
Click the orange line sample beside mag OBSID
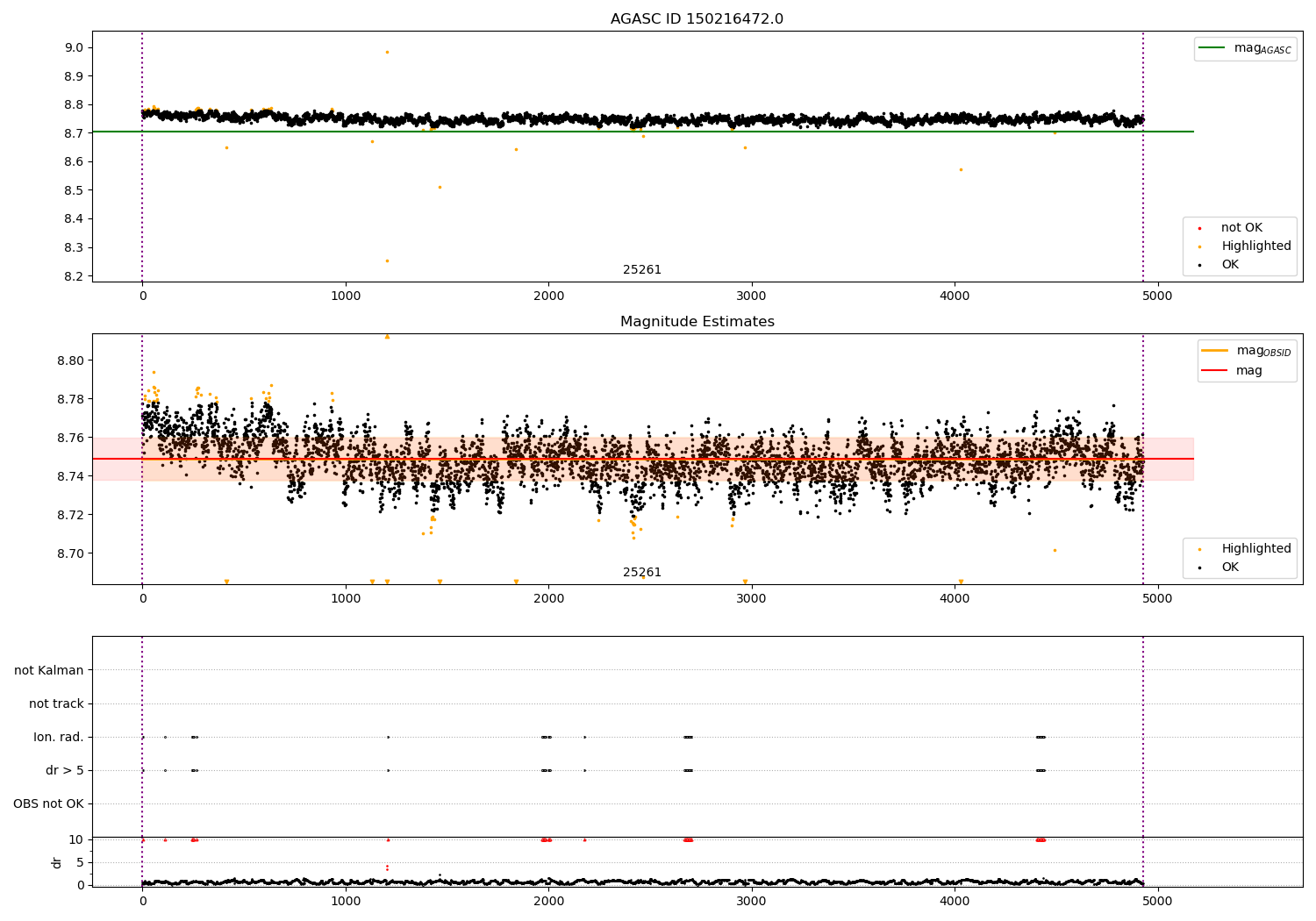tap(1215, 351)
